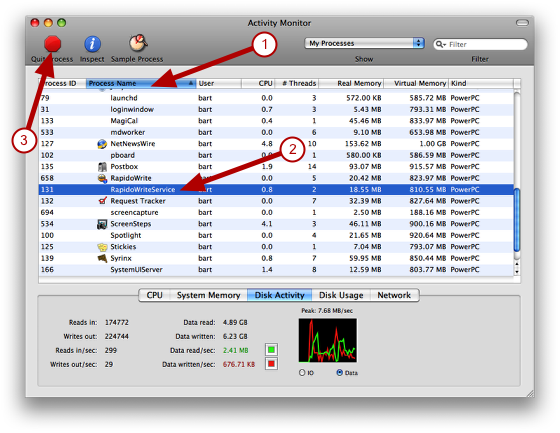
Task: Select the Postbox process name
Action: coord(124,167)
